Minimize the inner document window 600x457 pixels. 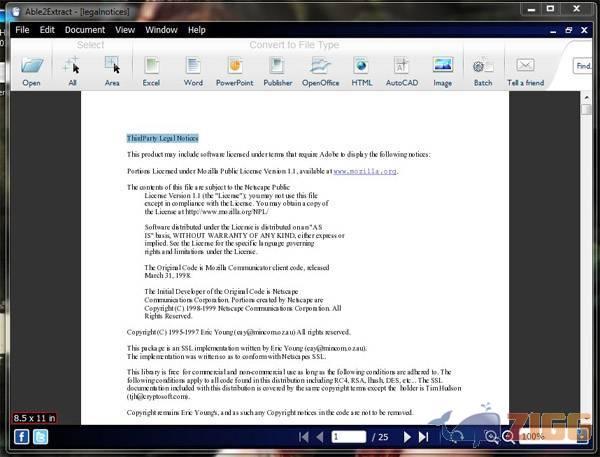click(x=553, y=31)
